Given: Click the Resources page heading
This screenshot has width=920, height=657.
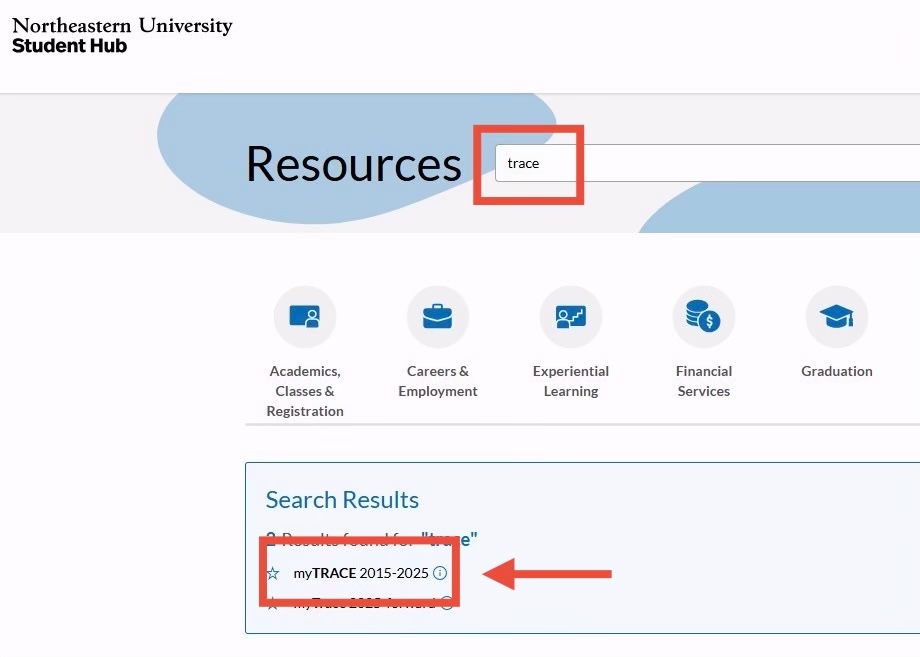Looking at the screenshot, I should point(353,163).
